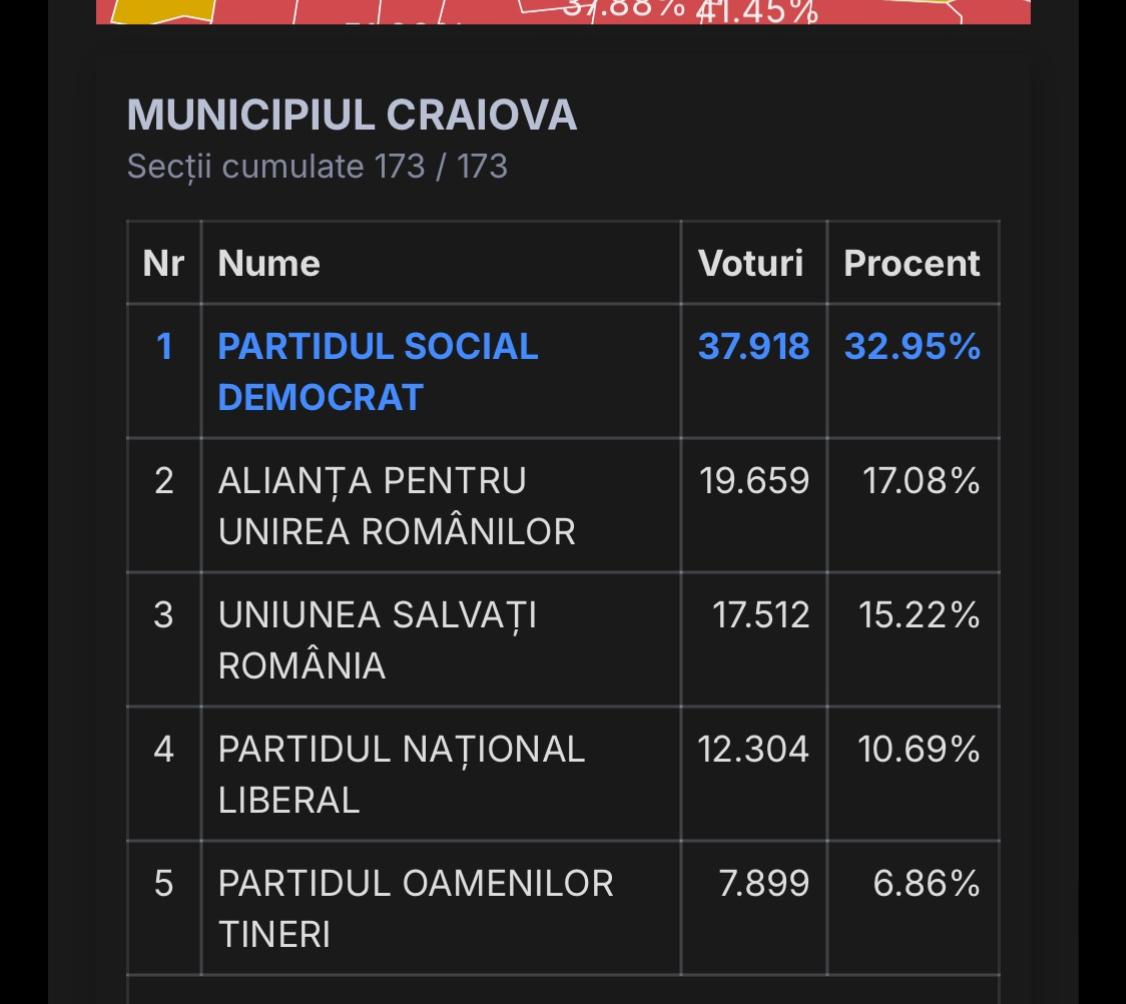The height and width of the screenshot is (1004, 1126).
Task: Click the 17.08% percentage cell
Action: pos(920,481)
